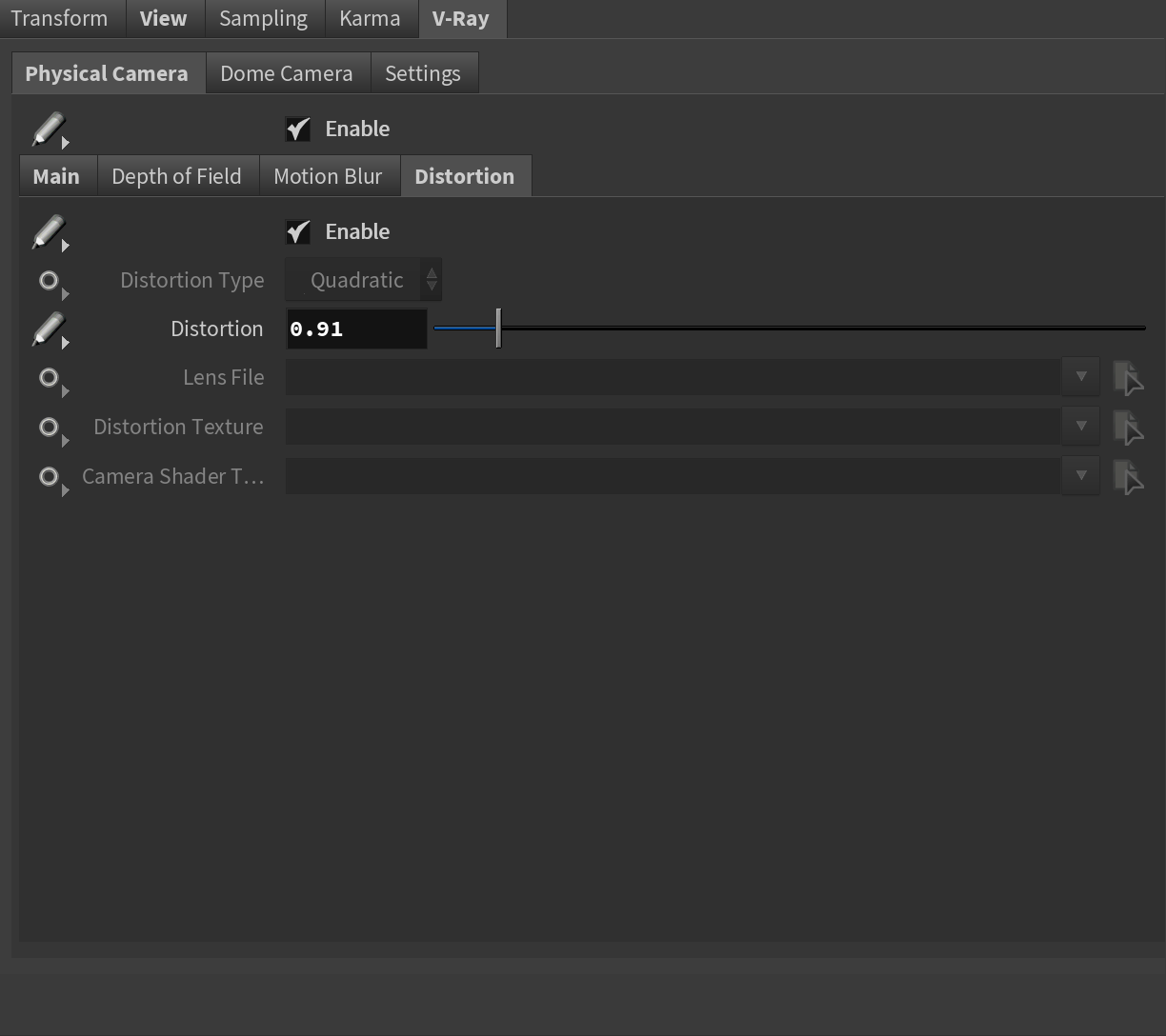Click the circle icon beside Distortion Type
Screen dimensions: 1166x1036
pos(49,281)
